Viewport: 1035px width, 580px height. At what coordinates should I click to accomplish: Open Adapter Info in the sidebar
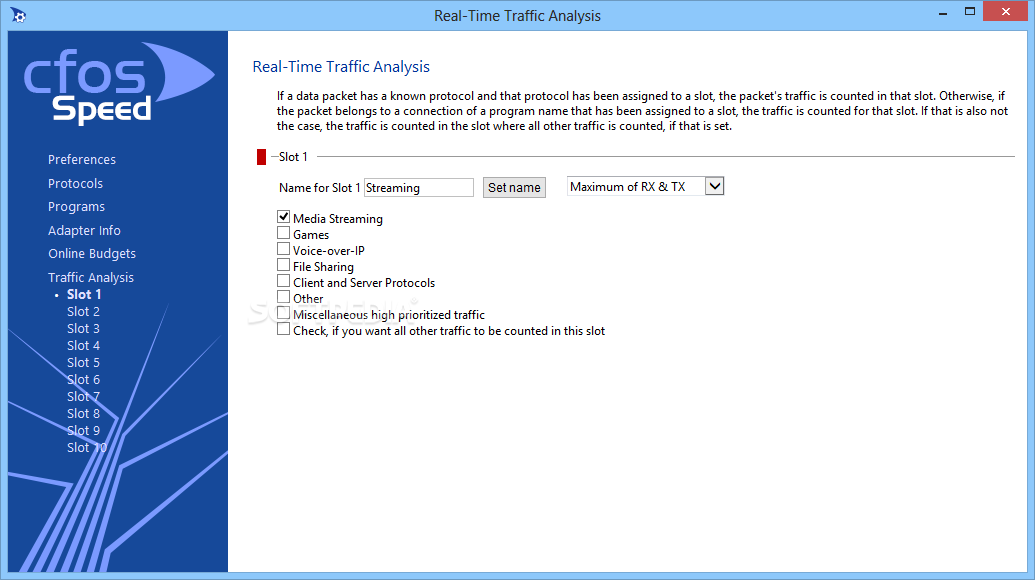(84, 230)
